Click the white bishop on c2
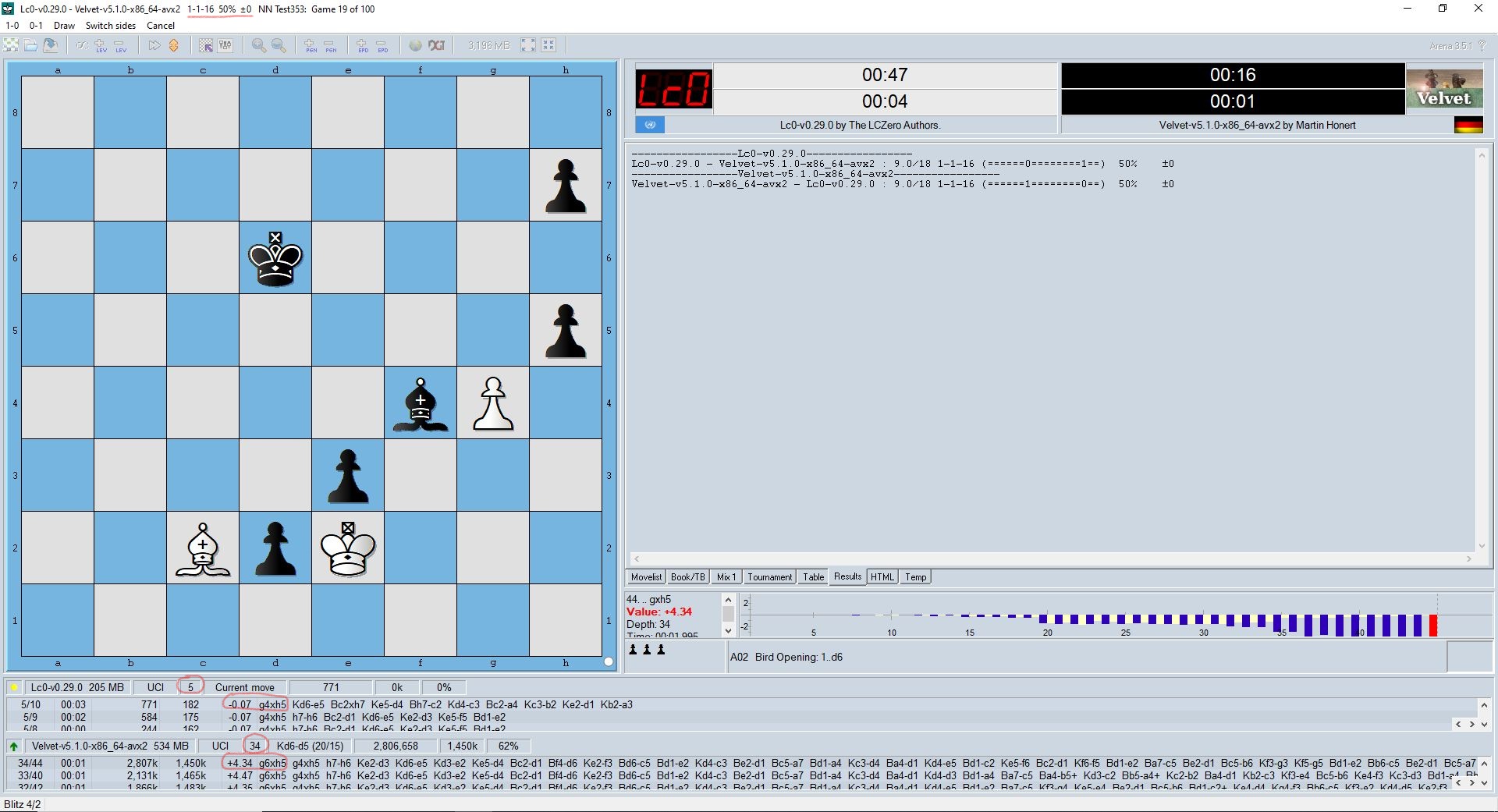This screenshot has width=1498, height=812. point(203,548)
